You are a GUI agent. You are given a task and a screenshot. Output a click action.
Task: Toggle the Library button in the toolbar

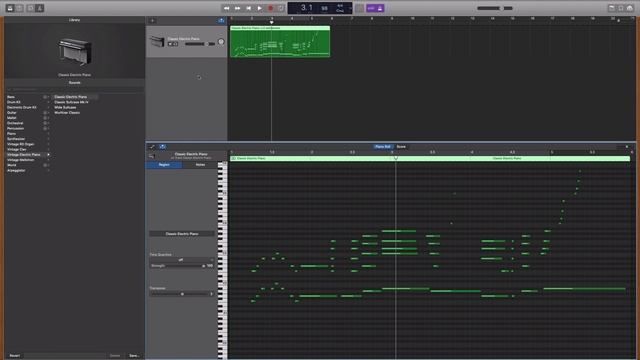pyautogui.click(x=10, y=8)
